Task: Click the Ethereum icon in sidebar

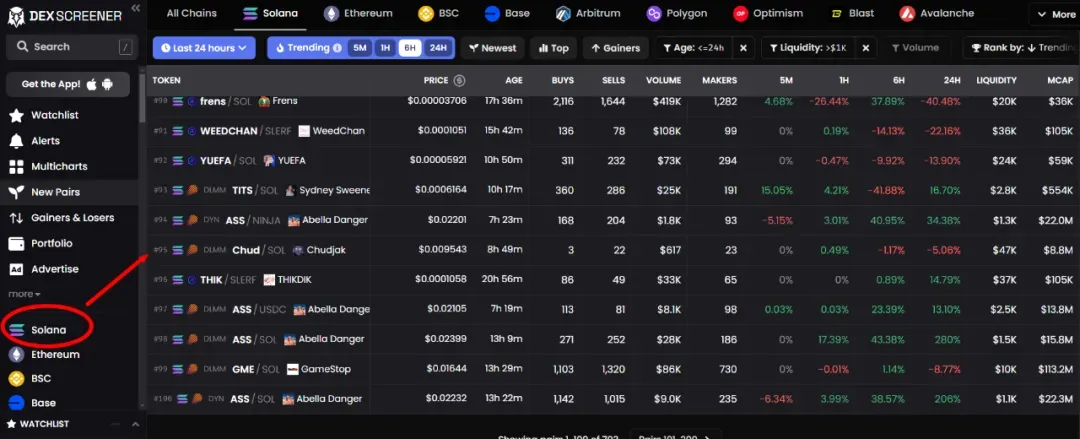Action: point(16,354)
